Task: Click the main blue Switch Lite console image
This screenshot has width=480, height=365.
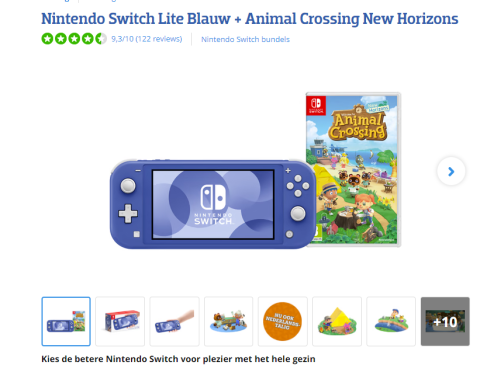Action: (x=213, y=204)
